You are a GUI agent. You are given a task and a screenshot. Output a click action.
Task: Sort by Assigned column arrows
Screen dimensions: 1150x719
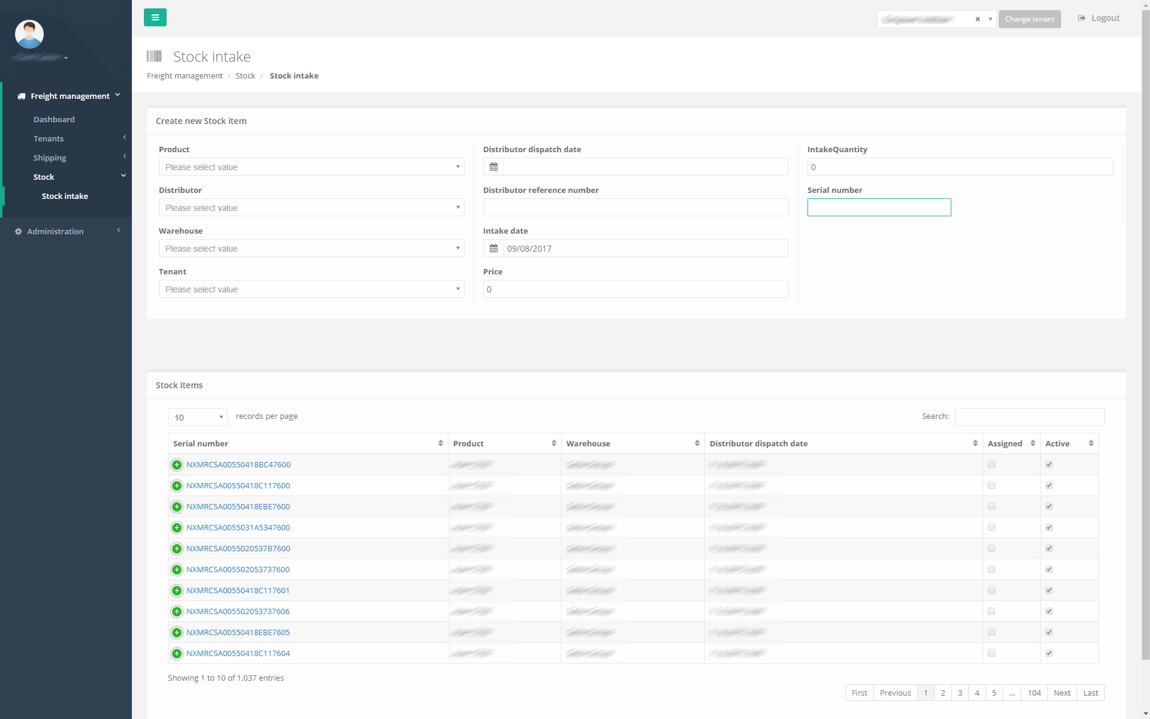tap(1033, 443)
